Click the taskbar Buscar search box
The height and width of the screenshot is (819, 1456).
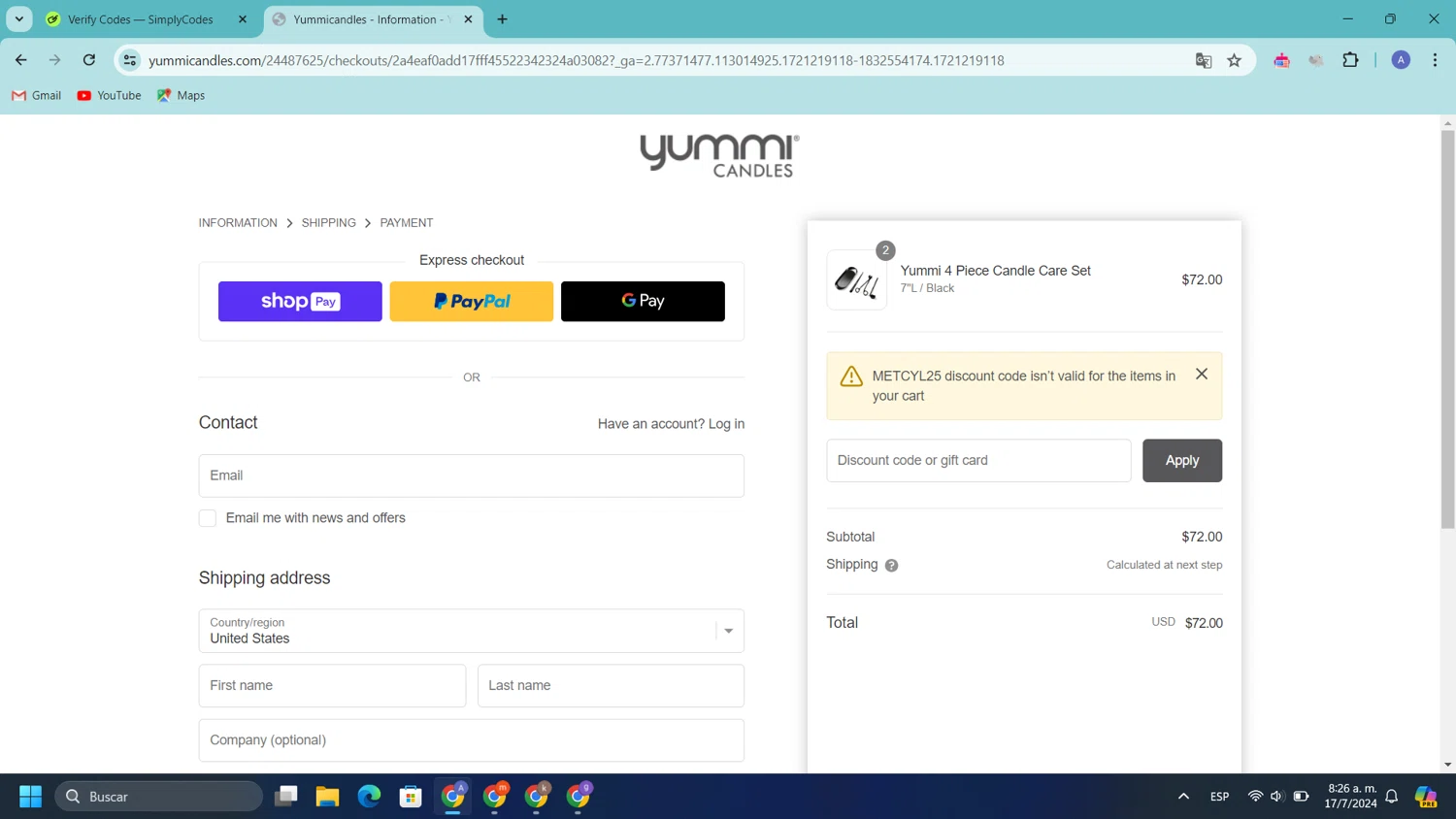(x=159, y=797)
